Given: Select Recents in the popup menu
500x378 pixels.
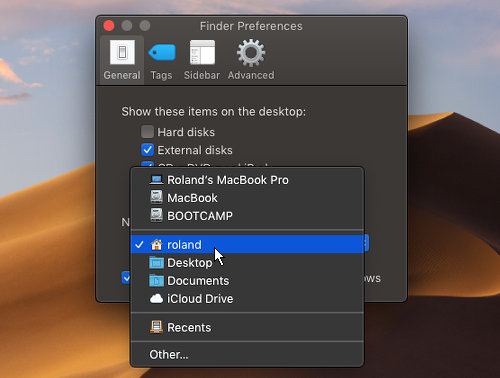Looking at the screenshot, I should [x=247, y=327].
